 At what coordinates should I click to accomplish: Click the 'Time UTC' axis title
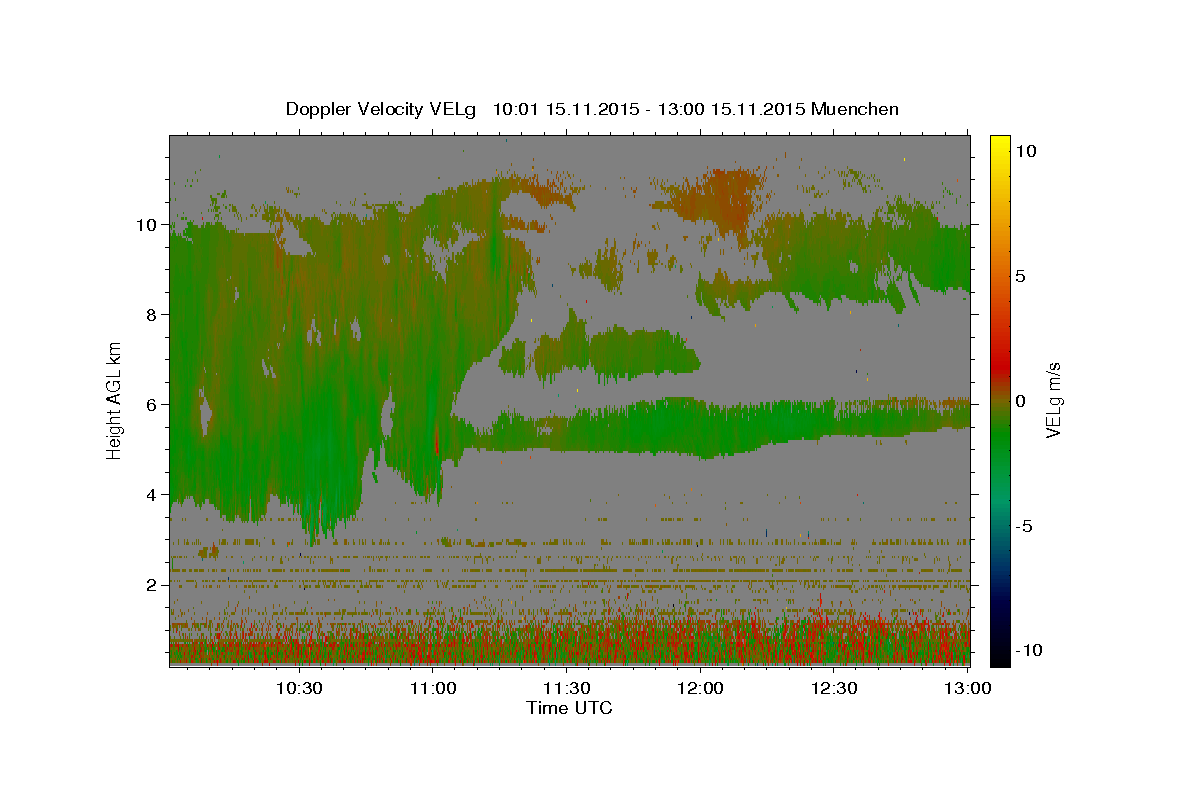[569, 708]
